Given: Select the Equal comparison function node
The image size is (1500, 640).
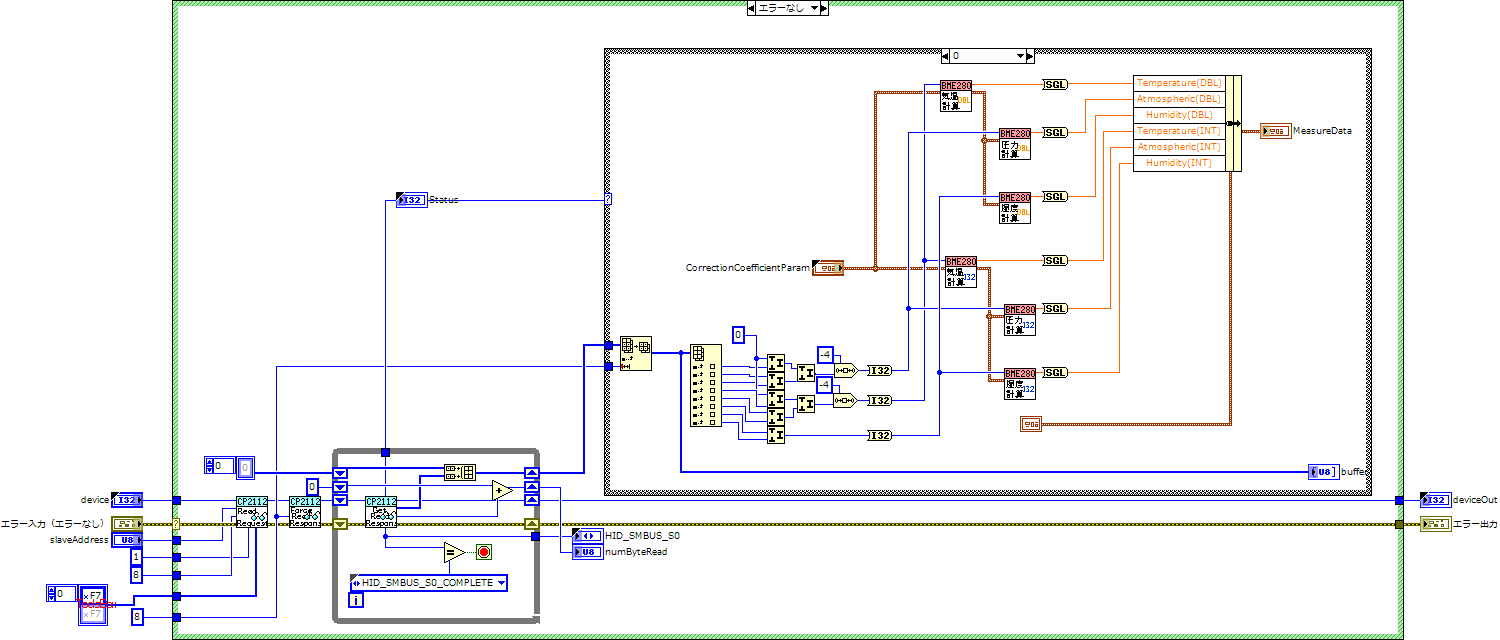Looking at the screenshot, I should tap(454, 552).
